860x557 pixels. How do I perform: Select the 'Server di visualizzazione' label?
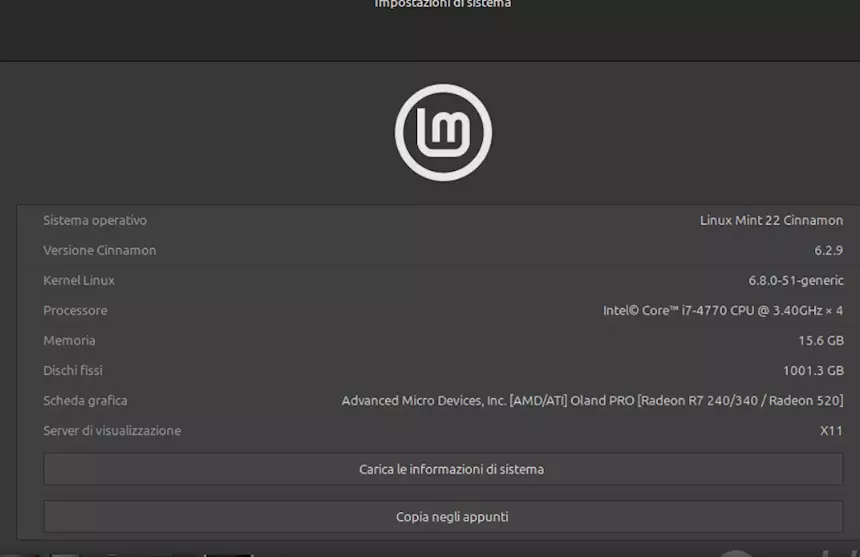pos(112,431)
